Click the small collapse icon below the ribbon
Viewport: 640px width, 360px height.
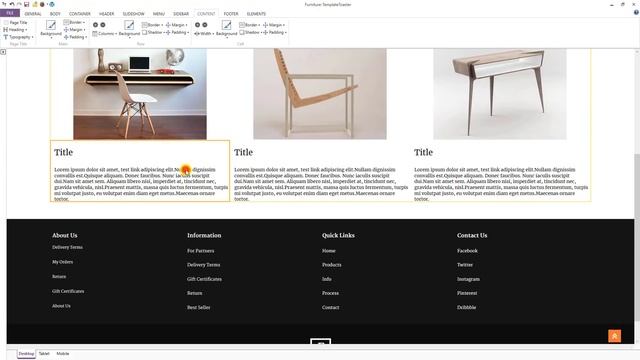coord(3,52)
